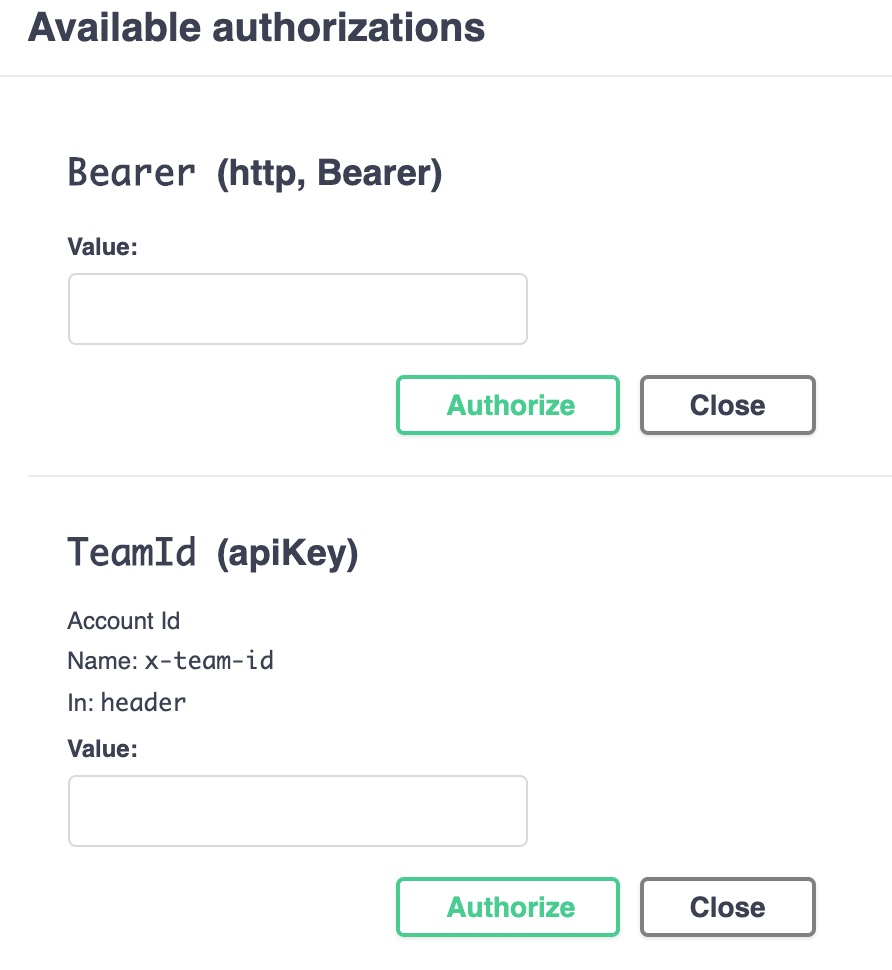The height and width of the screenshot is (970, 892).
Task: Click the (apiKey) type text
Action: [287, 553]
